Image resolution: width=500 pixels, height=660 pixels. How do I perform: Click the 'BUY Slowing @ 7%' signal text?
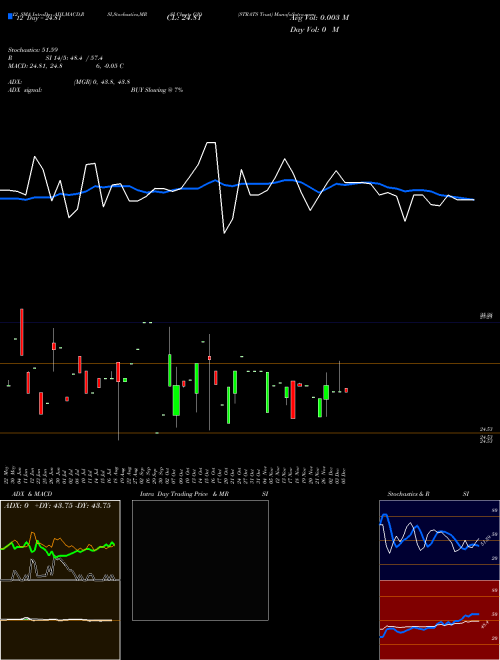pyautogui.click(x=157, y=90)
